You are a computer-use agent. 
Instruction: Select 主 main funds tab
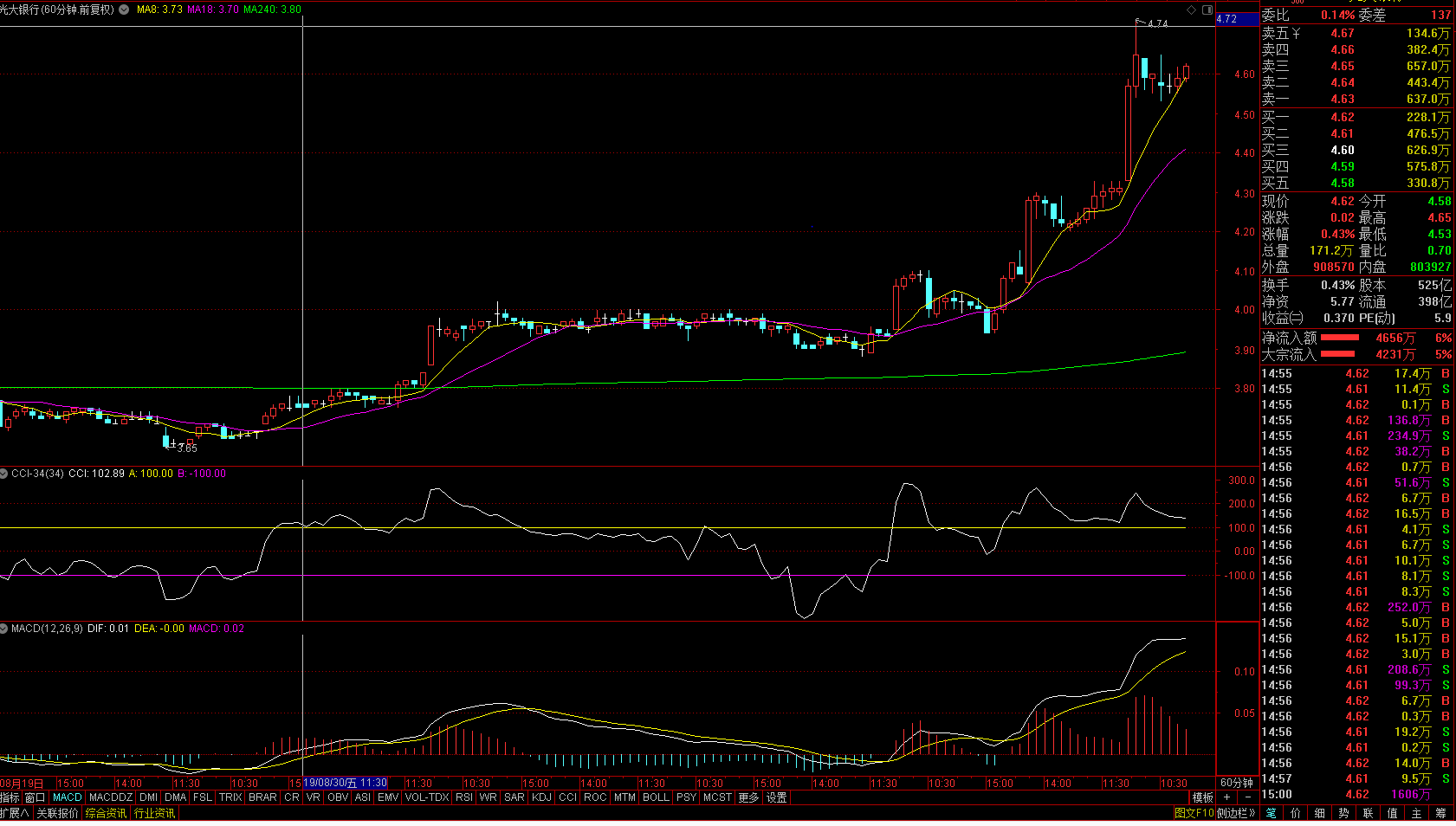click(1417, 813)
